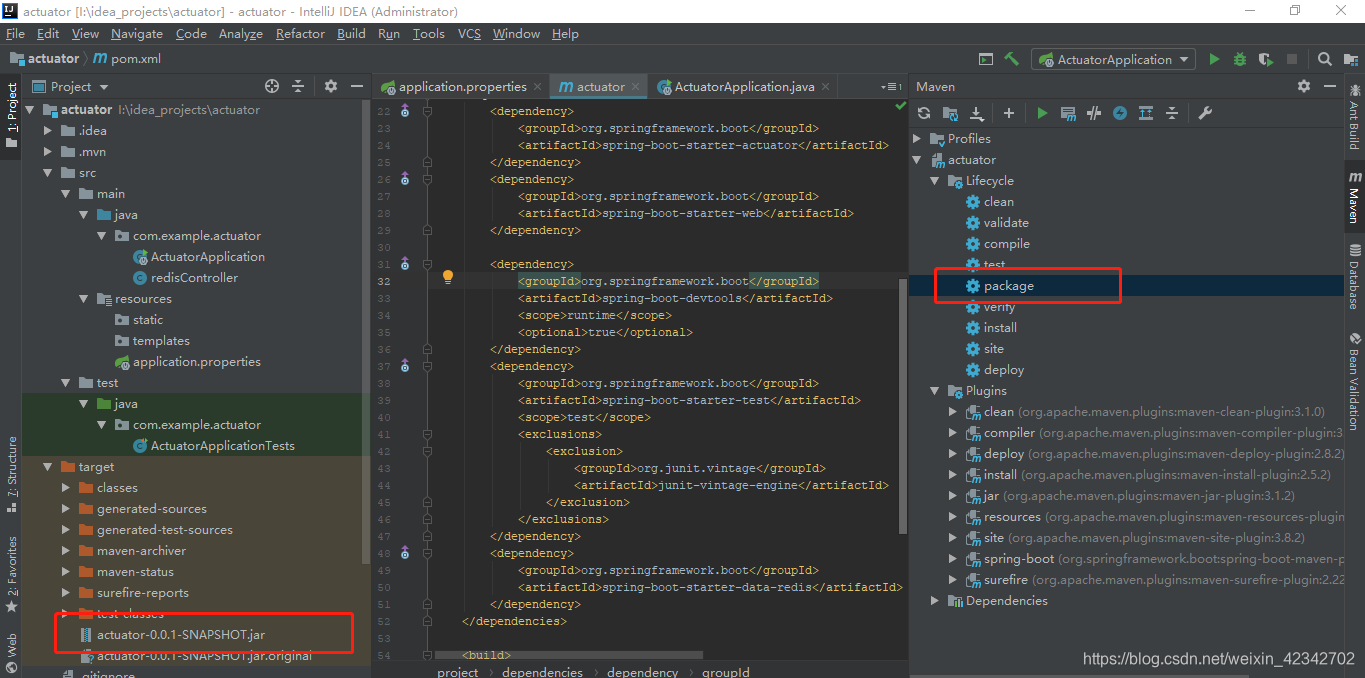The image size is (1365, 678).
Task: Toggle Maven offline mode
Action: 1094,113
